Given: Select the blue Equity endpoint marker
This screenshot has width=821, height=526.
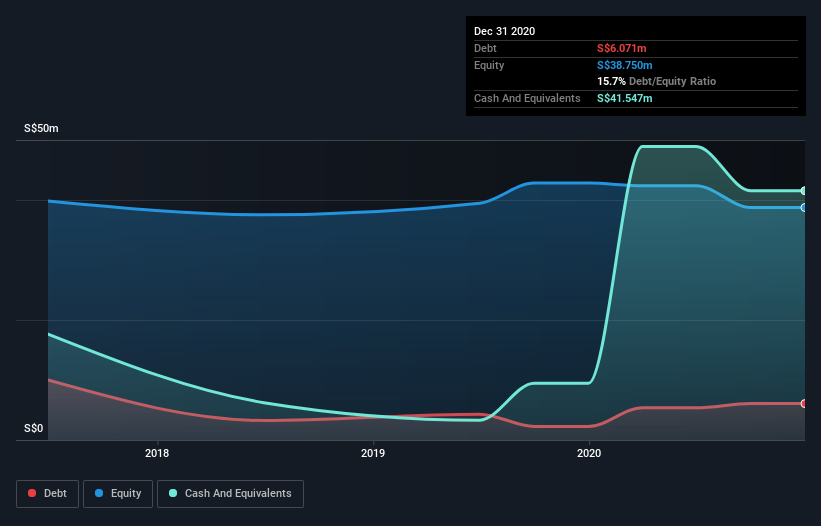Looking at the screenshot, I should 804,208.
